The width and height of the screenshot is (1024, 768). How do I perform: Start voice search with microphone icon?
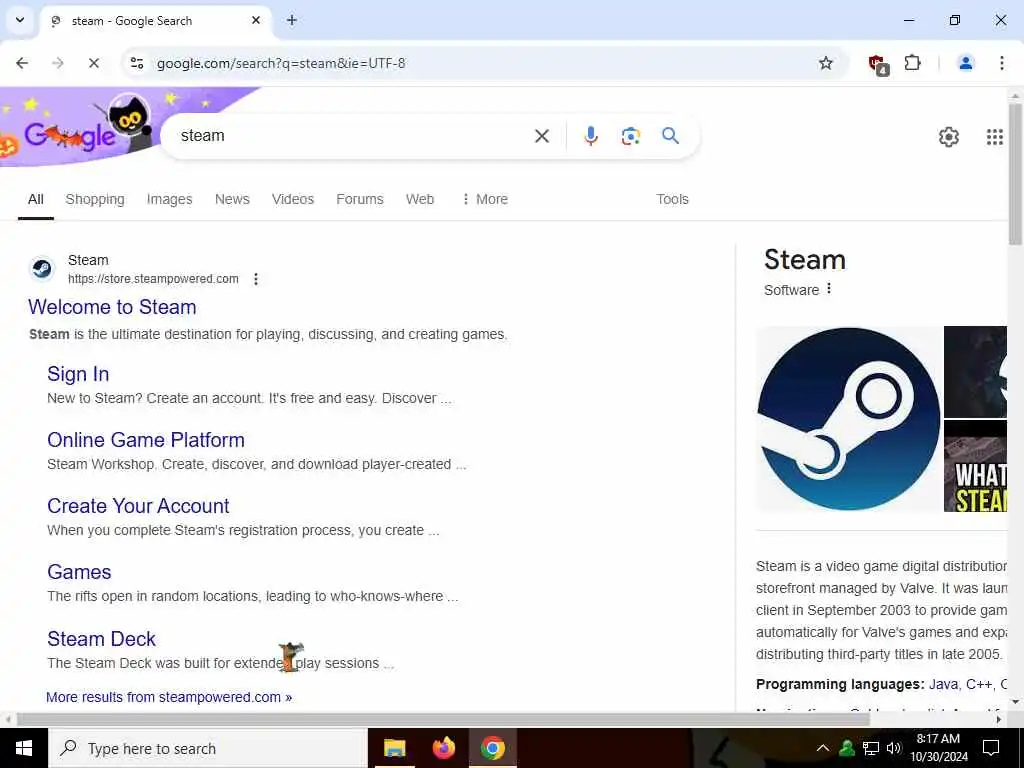590,136
